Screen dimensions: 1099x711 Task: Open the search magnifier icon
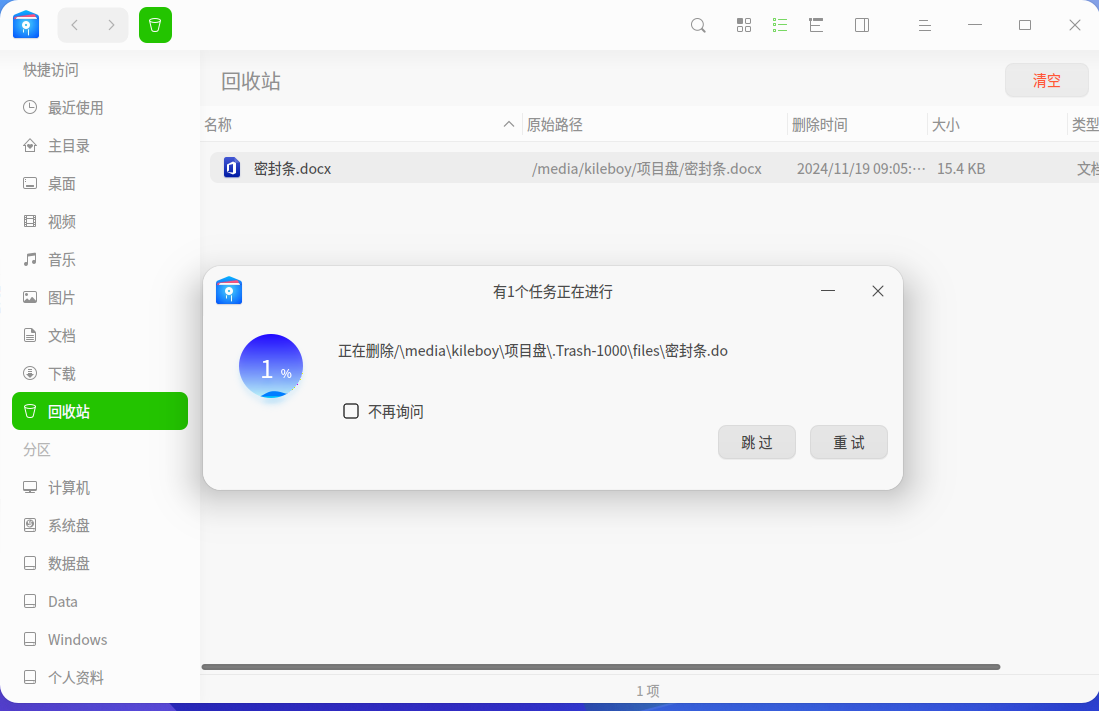point(698,26)
